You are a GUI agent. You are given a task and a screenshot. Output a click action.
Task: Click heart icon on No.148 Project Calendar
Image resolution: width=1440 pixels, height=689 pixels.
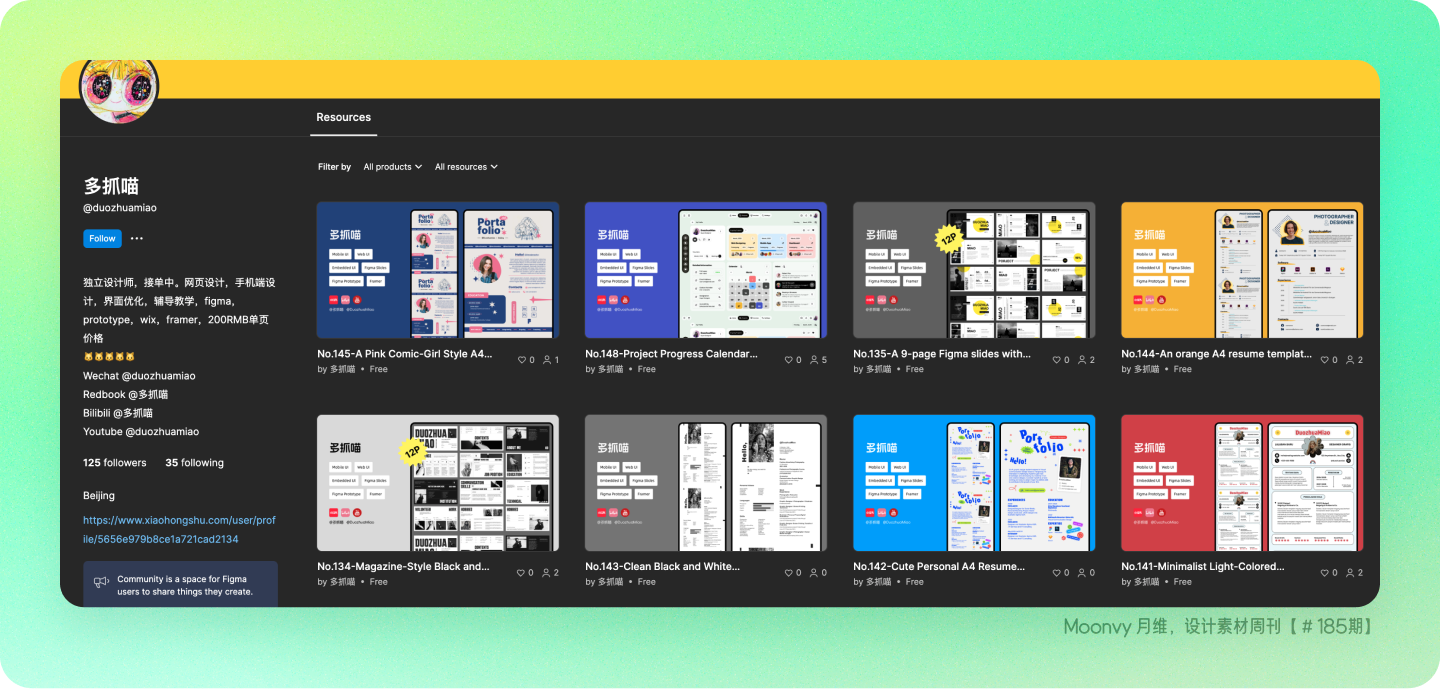[789, 360]
